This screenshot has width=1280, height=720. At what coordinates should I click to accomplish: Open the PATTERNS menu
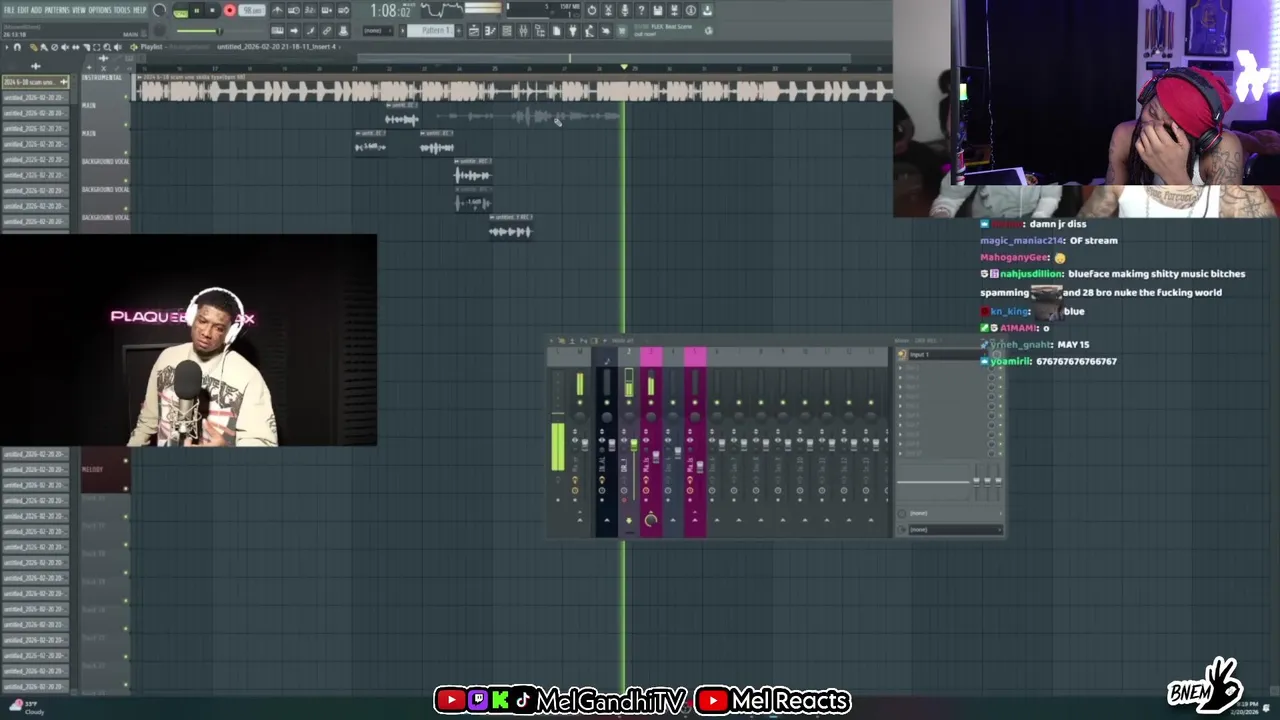coord(57,10)
